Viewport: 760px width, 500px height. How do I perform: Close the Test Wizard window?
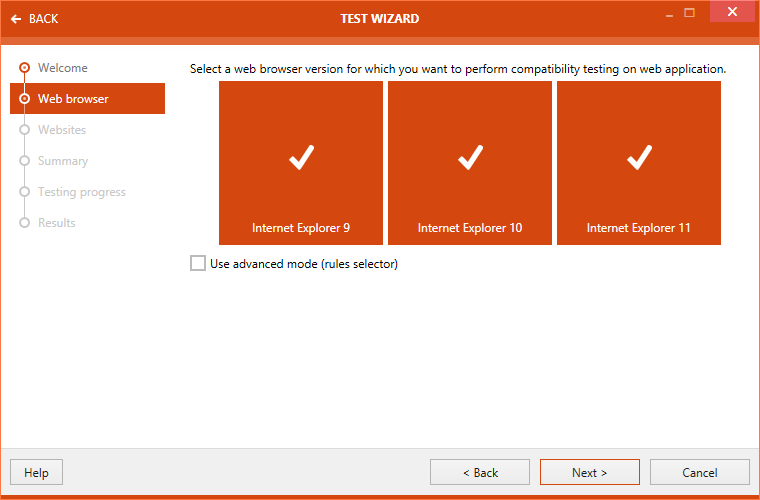(732, 11)
